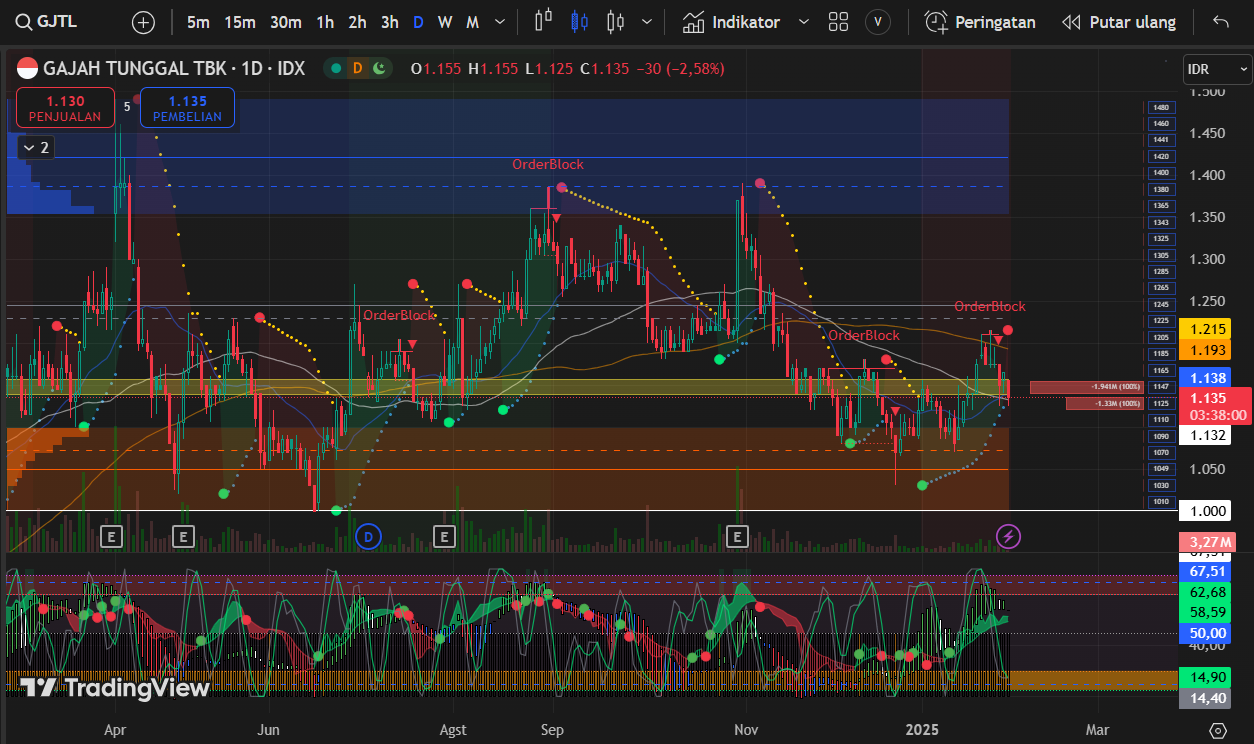Select the 1h timeframe

[x=325, y=22]
